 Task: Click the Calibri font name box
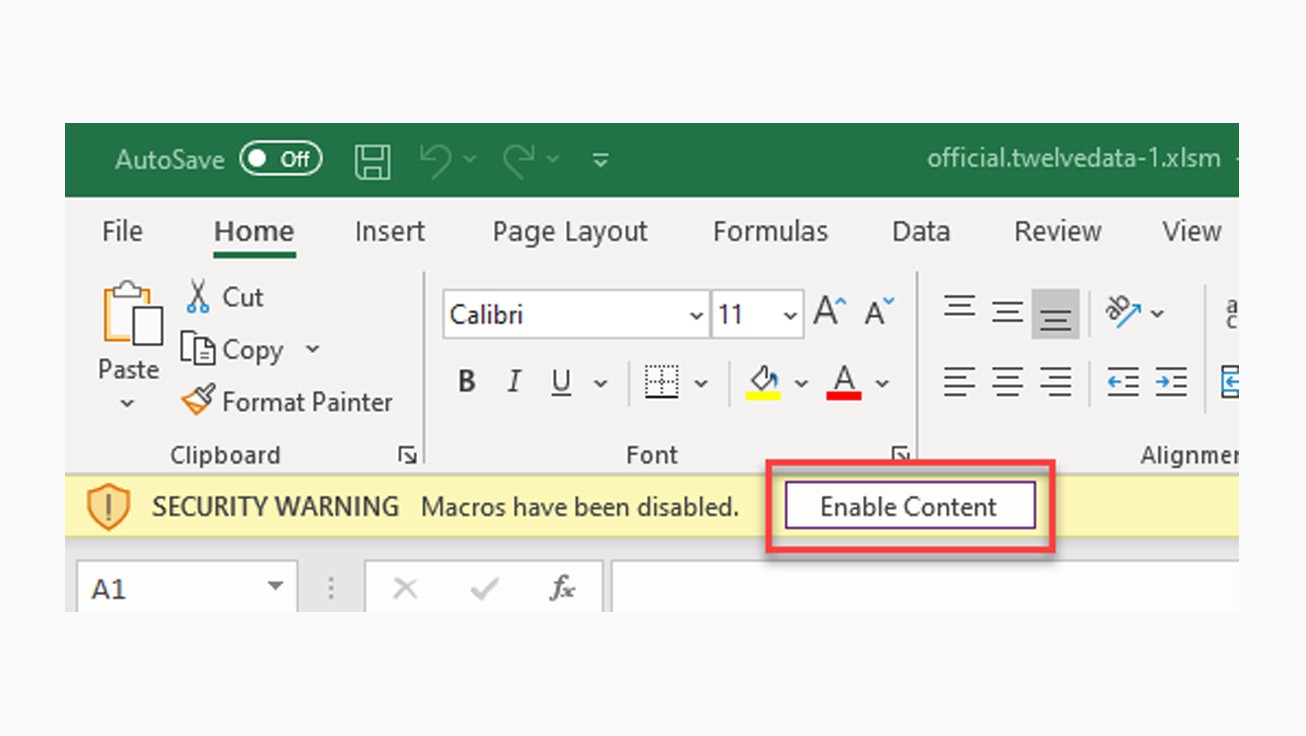565,315
